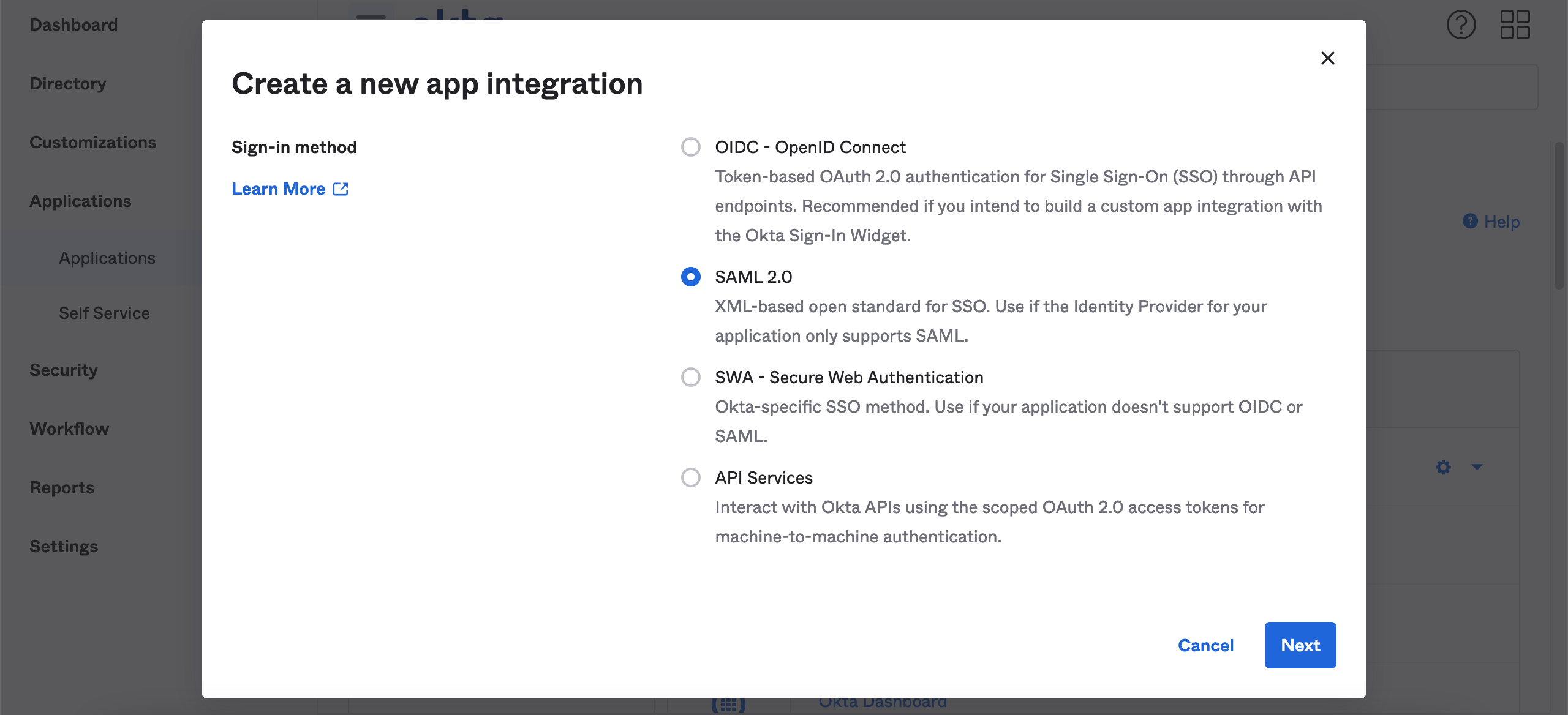Image resolution: width=1568 pixels, height=715 pixels.
Task: Open the Learn More link
Action: (279, 189)
